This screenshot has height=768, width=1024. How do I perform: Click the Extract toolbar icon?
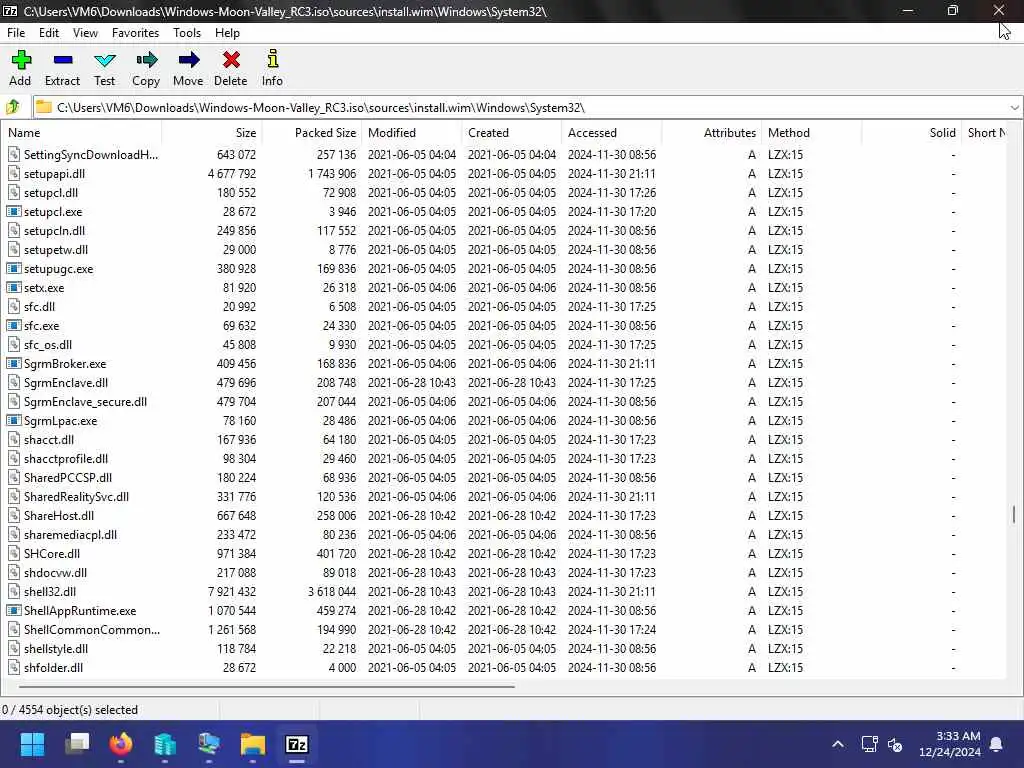(63, 60)
